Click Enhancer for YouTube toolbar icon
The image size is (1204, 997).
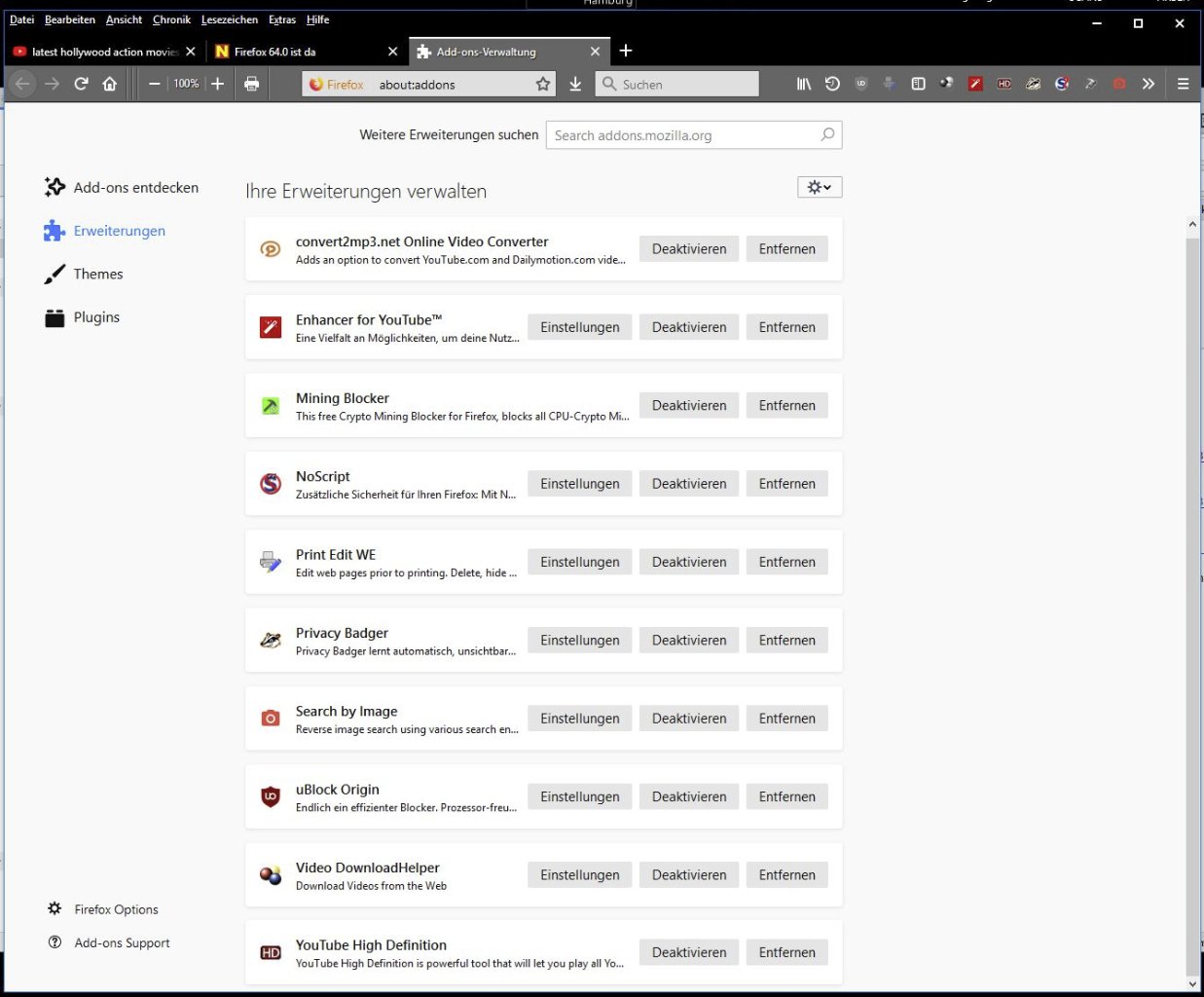[x=975, y=84]
